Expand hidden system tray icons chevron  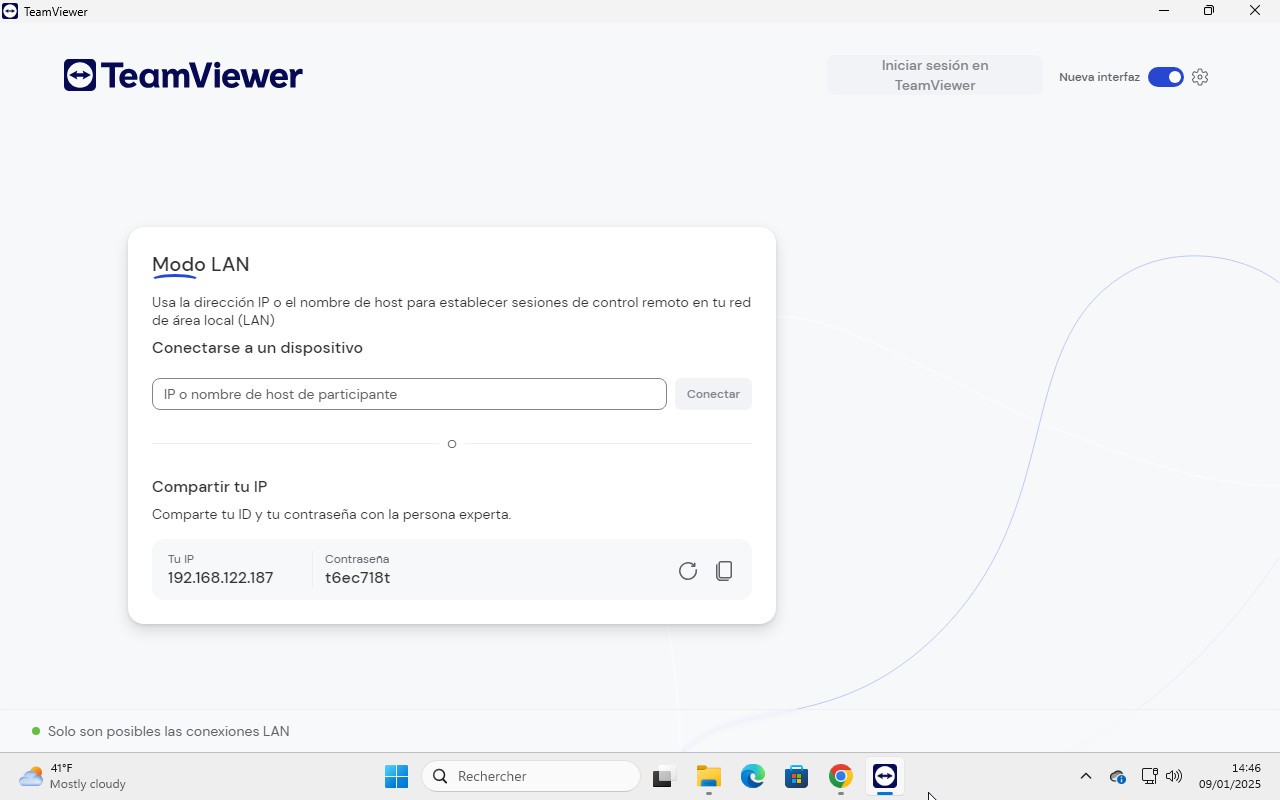point(1085,776)
